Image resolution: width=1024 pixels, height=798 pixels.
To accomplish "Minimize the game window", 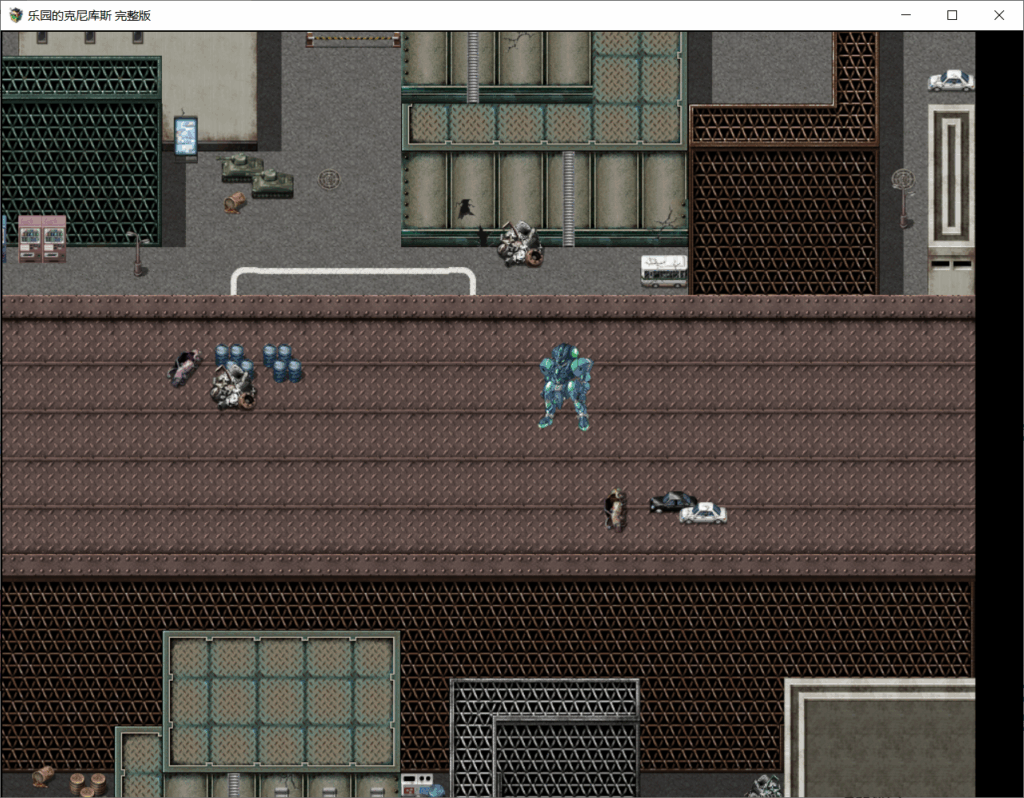I will (906, 15).
